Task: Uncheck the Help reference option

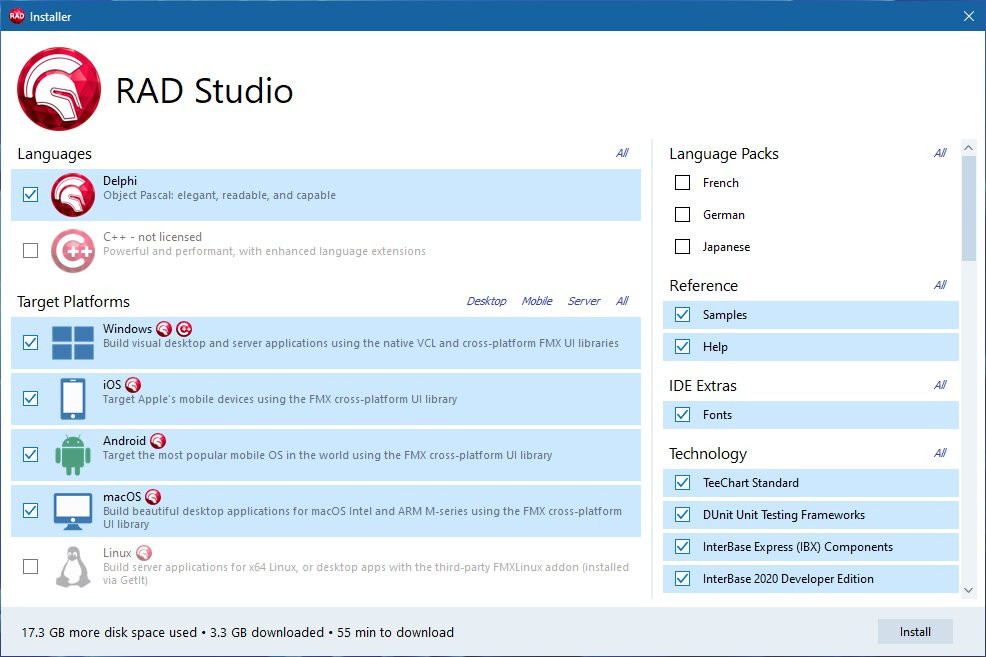Action: tap(682, 346)
